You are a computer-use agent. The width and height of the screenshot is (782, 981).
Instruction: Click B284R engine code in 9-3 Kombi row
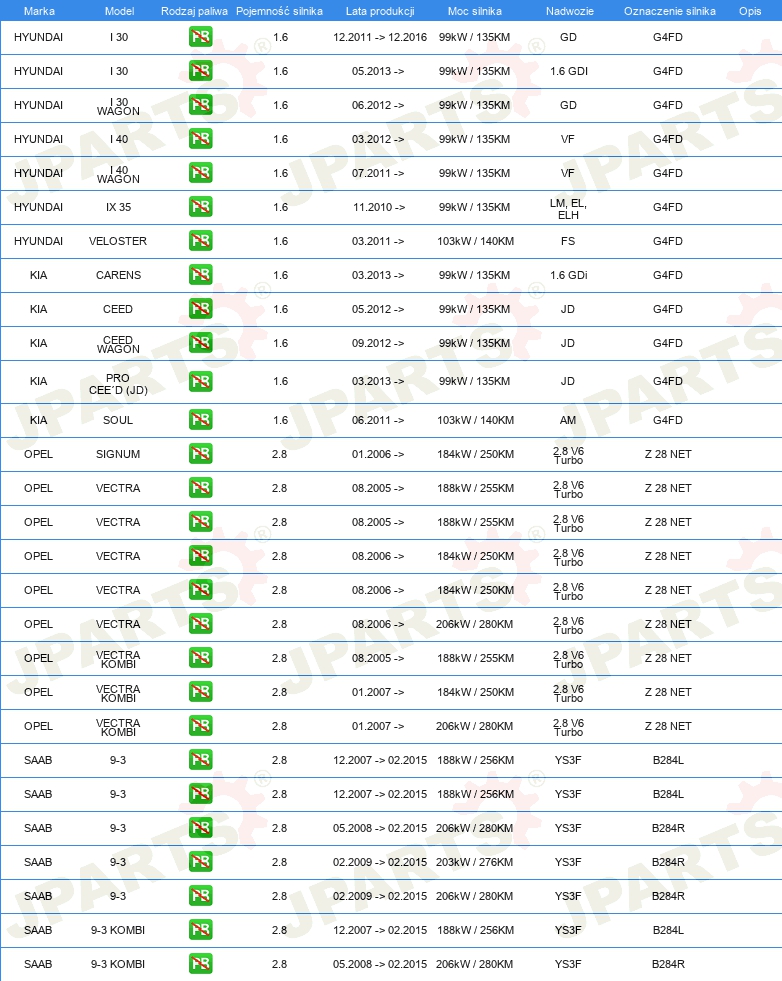click(668, 964)
